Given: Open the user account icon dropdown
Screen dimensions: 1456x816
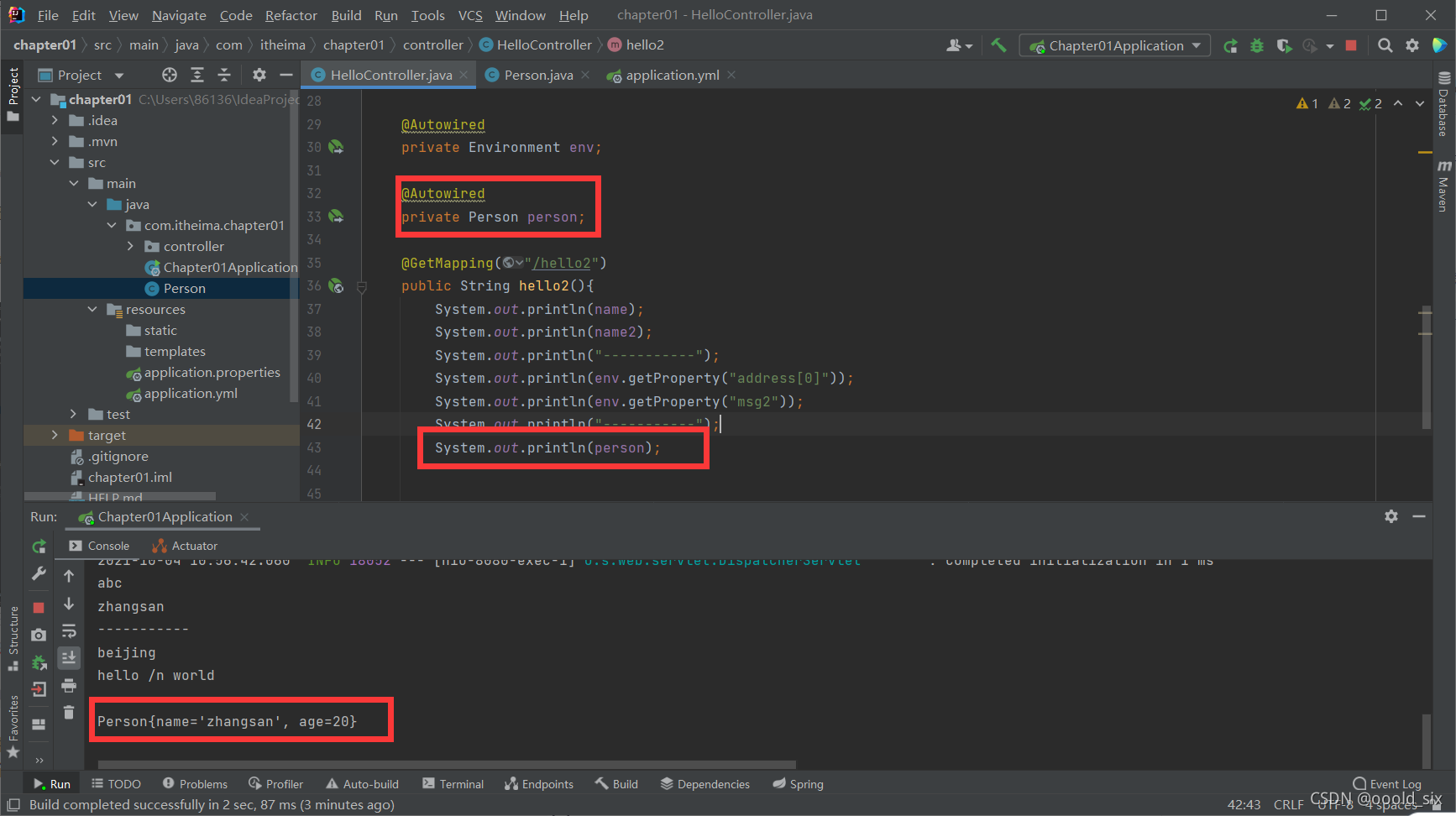Looking at the screenshot, I should pyautogui.click(x=959, y=45).
